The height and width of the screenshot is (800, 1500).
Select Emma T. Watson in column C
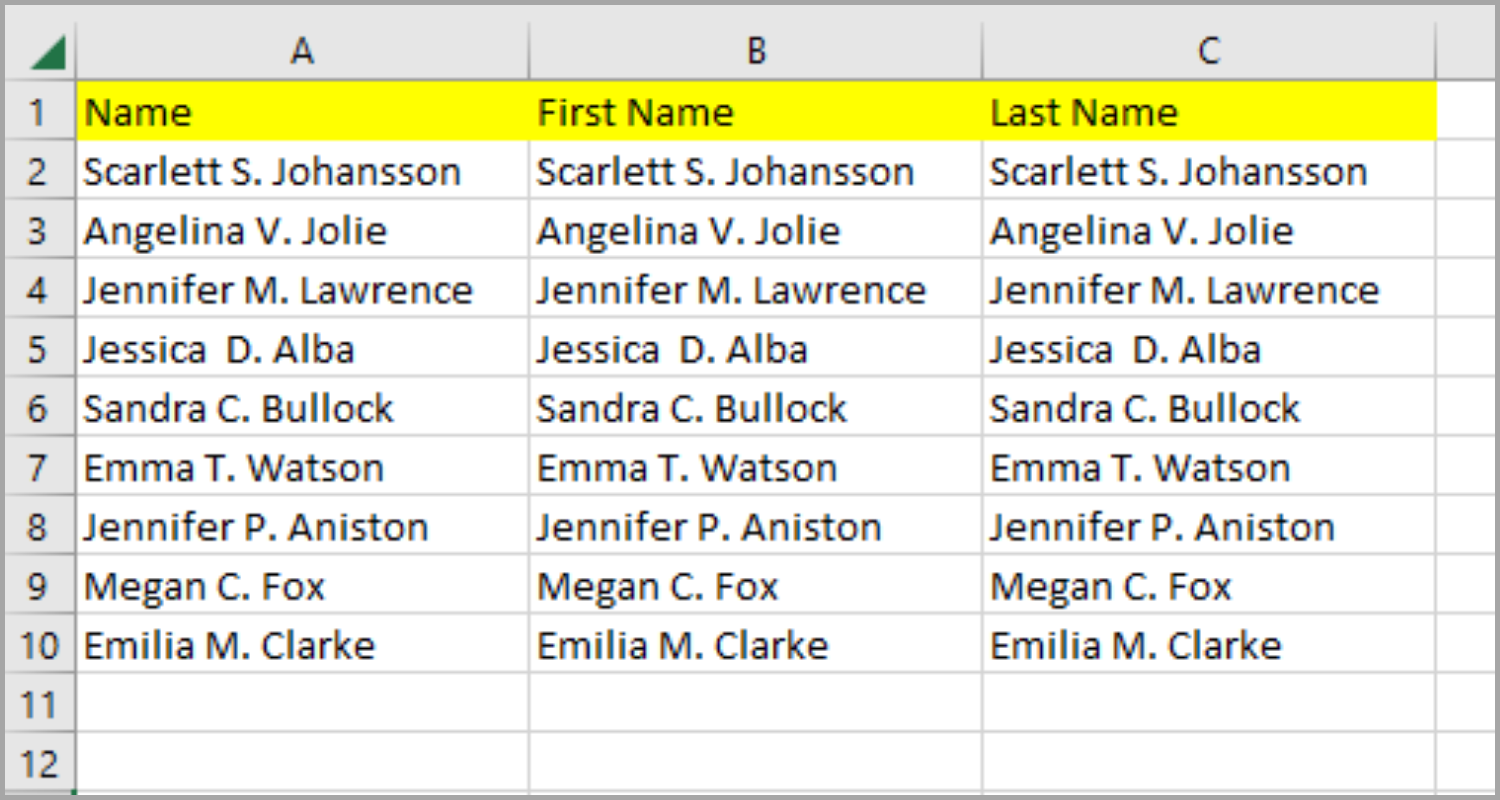coord(1140,468)
